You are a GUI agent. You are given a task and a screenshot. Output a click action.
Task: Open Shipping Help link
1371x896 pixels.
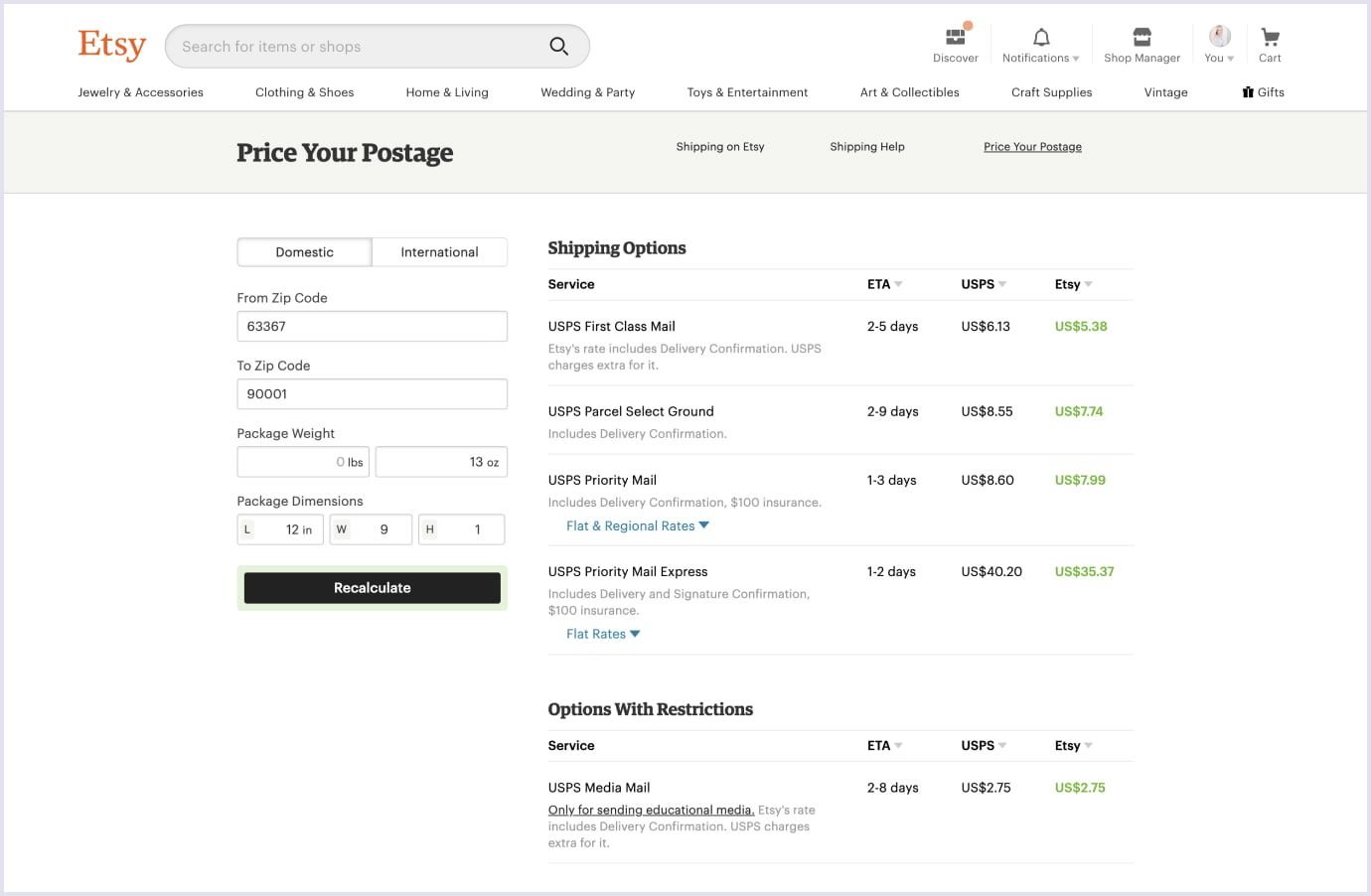tap(867, 147)
